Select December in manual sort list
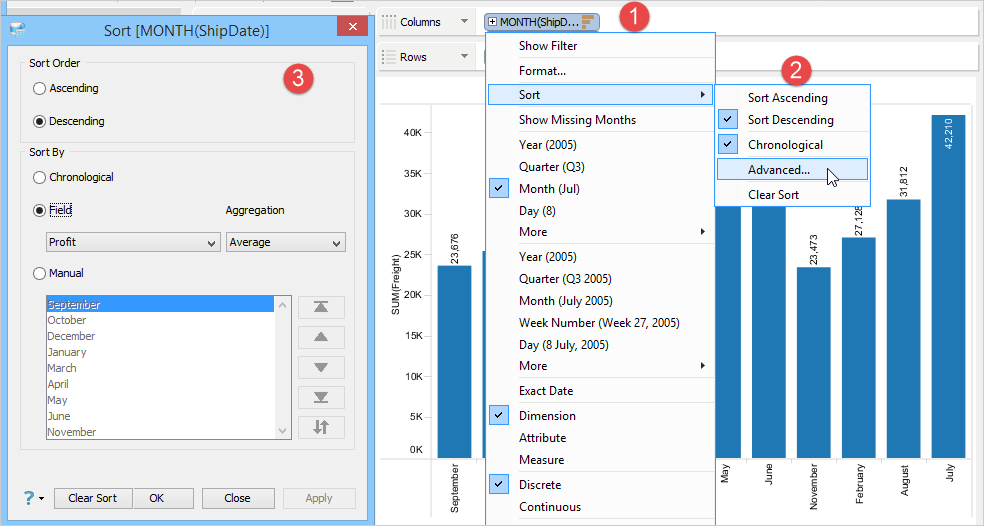The image size is (984, 526). coord(160,336)
